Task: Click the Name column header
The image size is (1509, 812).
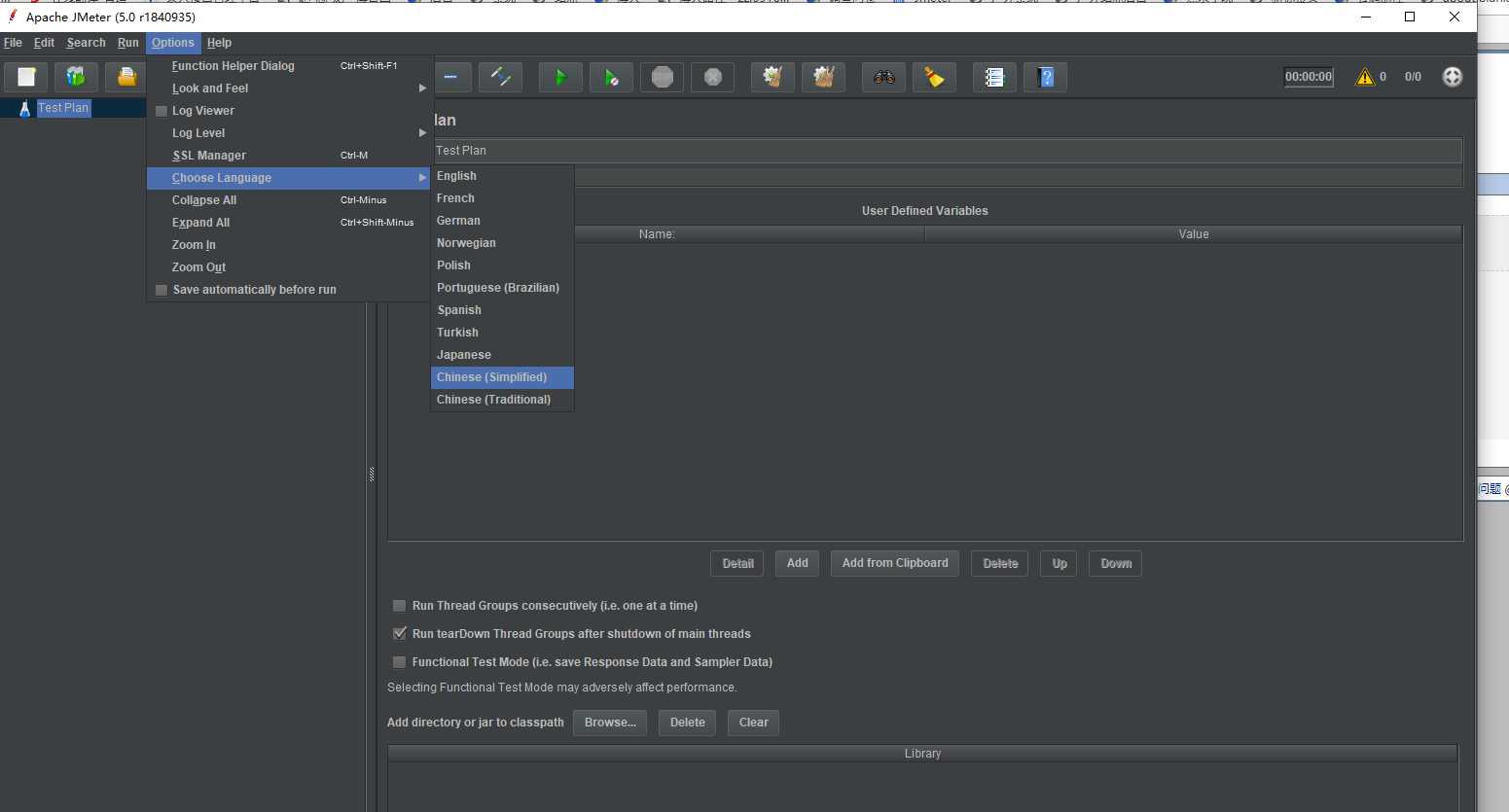Action: point(657,234)
